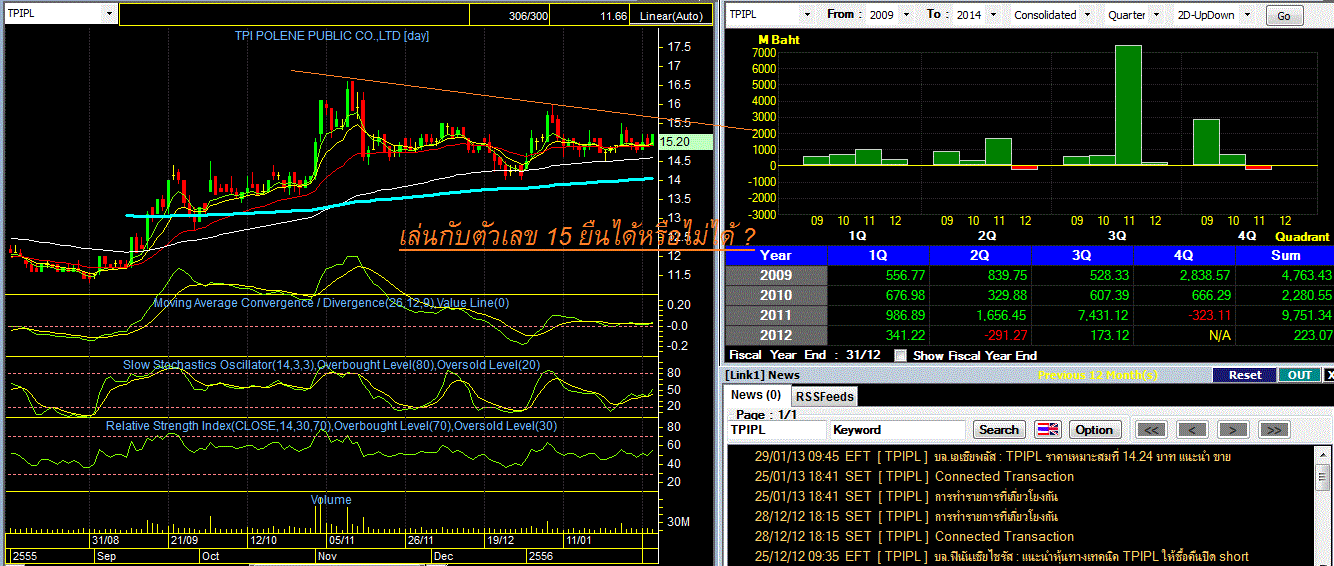Select the 2009 year row header
Image resolution: width=1334 pixels, height=566 pixels.
[776, 275]
